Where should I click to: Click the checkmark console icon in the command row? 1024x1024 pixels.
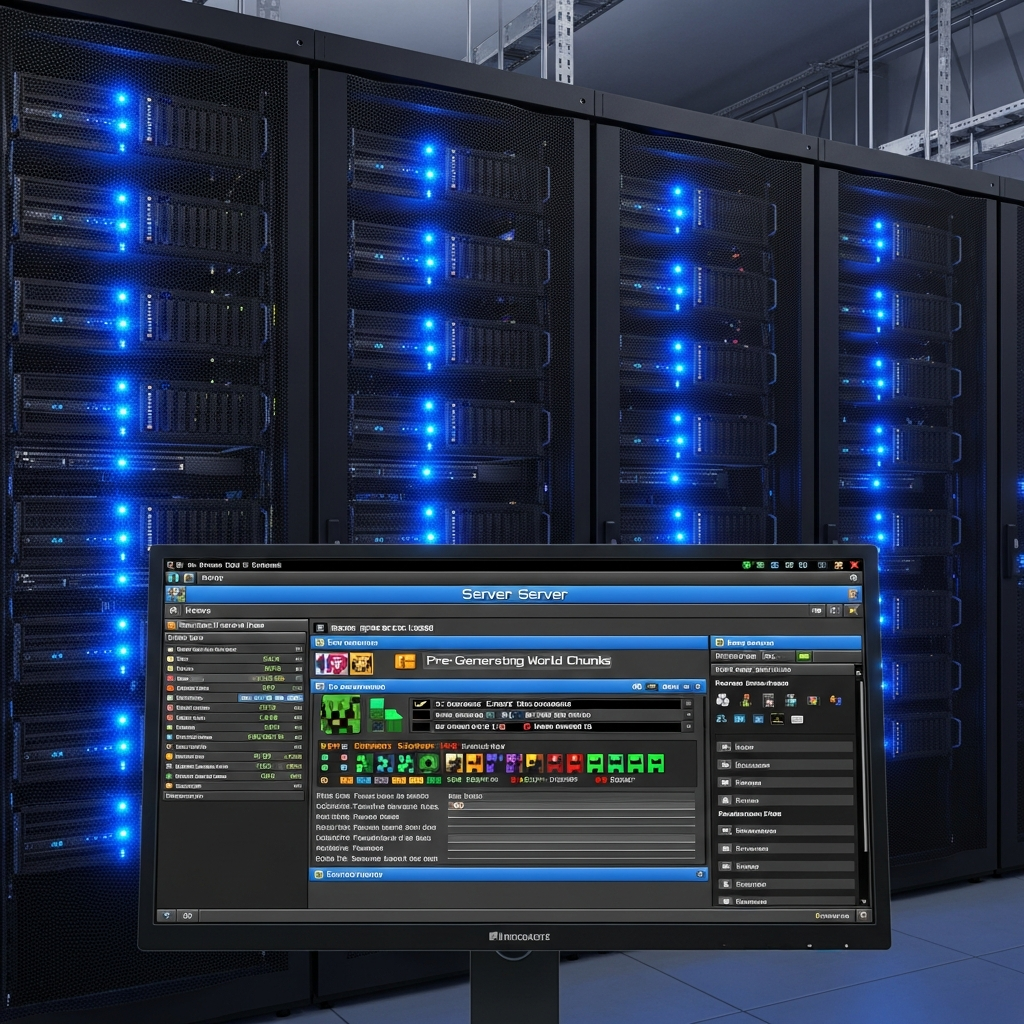coord(419,703)
